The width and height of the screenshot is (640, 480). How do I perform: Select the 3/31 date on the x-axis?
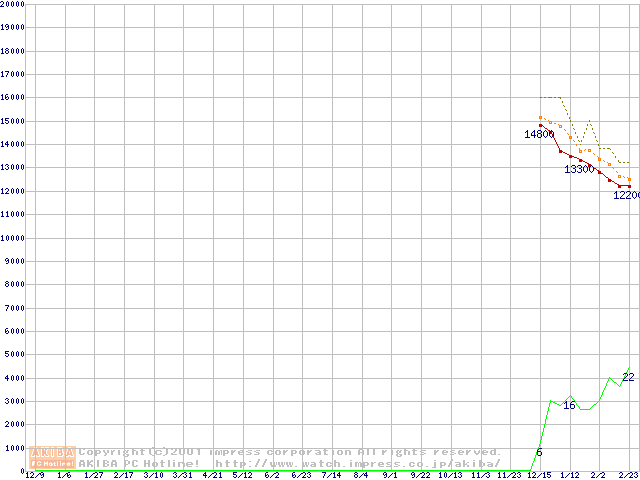coord(182,475)
